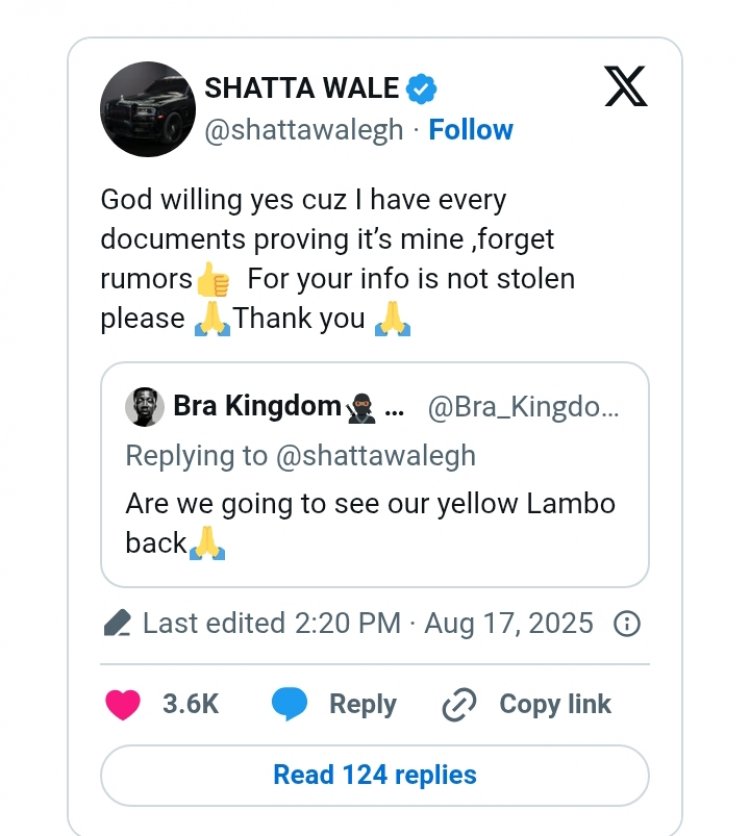Click the pink heart like icon
750x836 pixels.
click(x=123, y=704)
